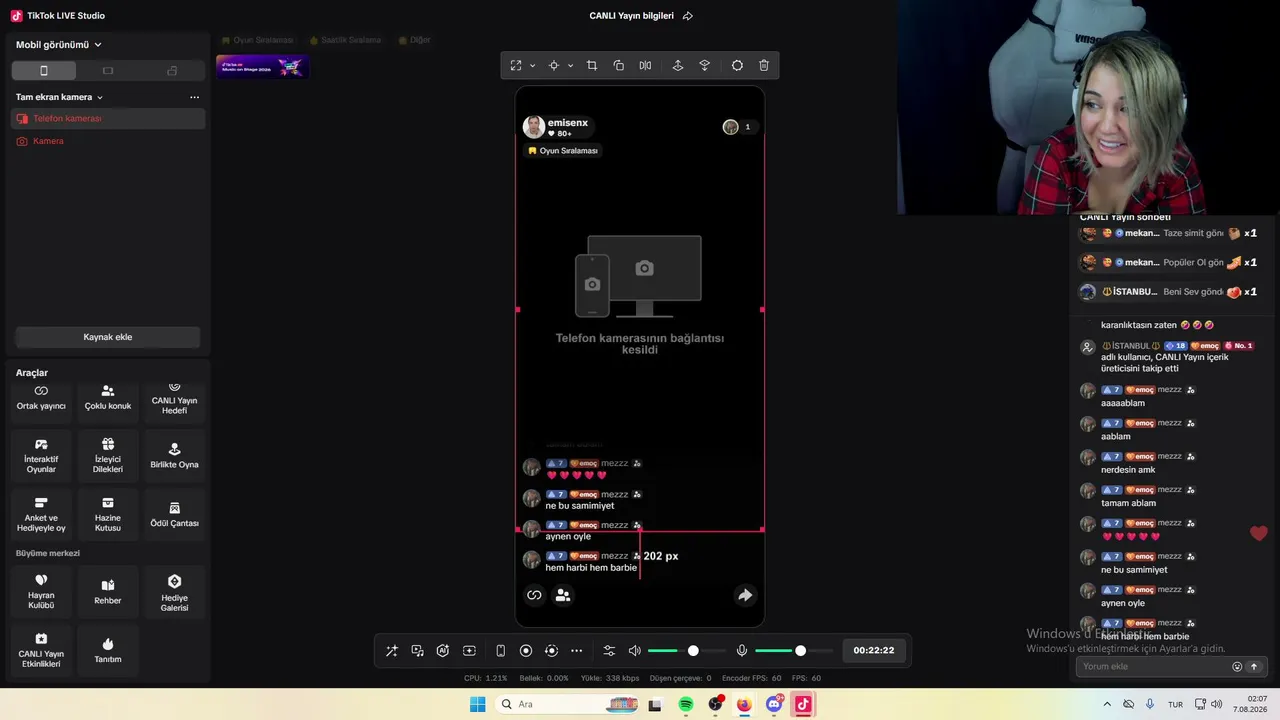Delete the selected source with trash icon
The height and width of the screenshot is (720, 1280).
[x=764, y=66]
